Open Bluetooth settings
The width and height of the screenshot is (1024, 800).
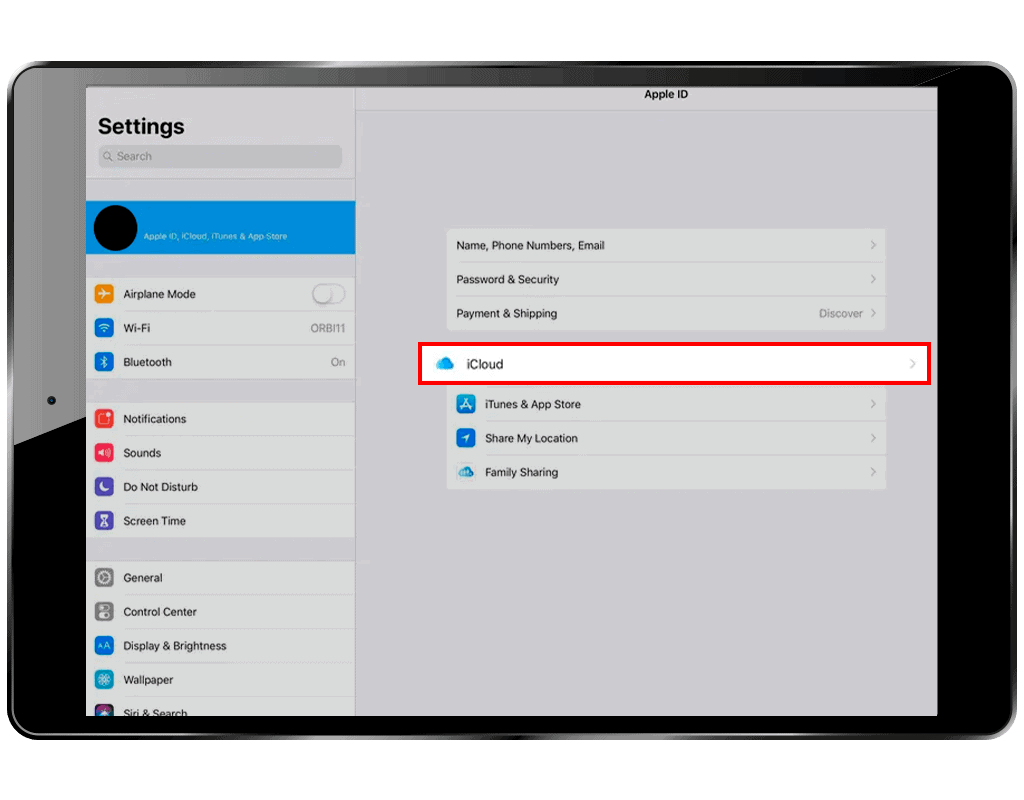click(x=221, y=362)
